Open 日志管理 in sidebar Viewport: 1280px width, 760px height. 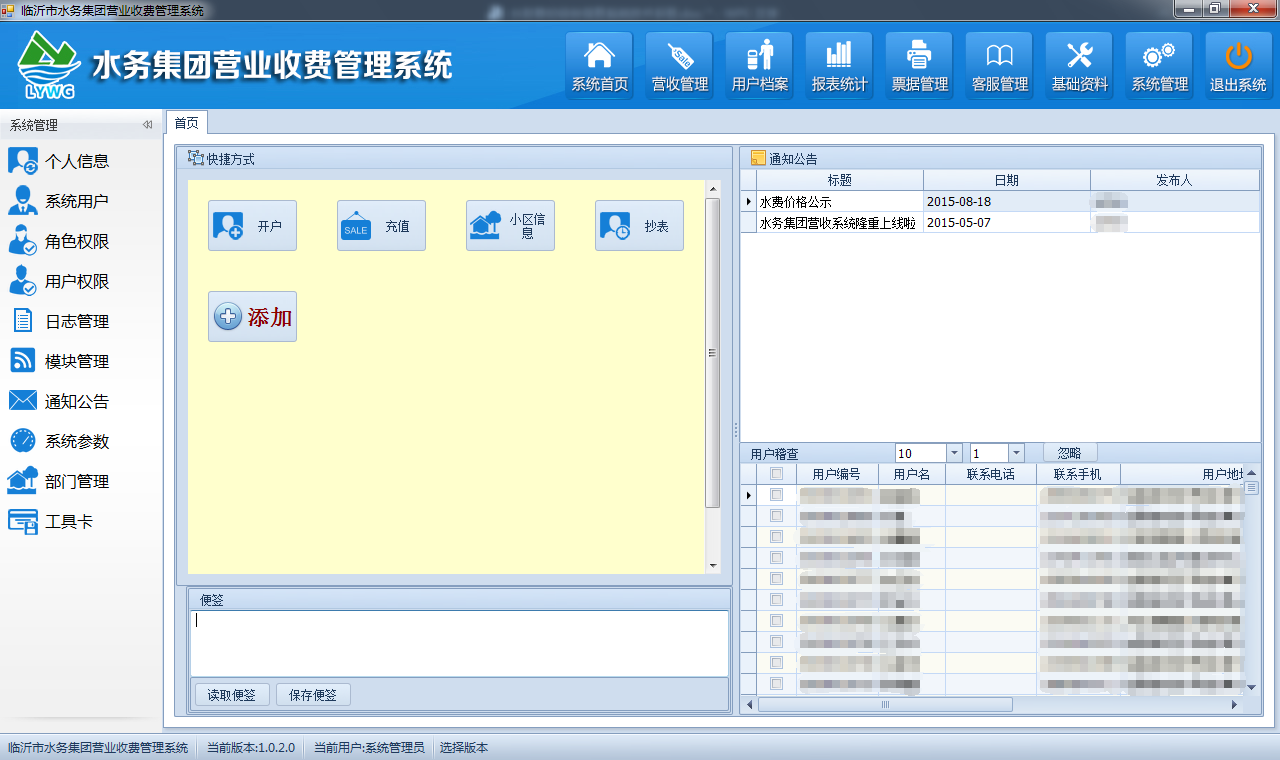(x=59, y=321)
